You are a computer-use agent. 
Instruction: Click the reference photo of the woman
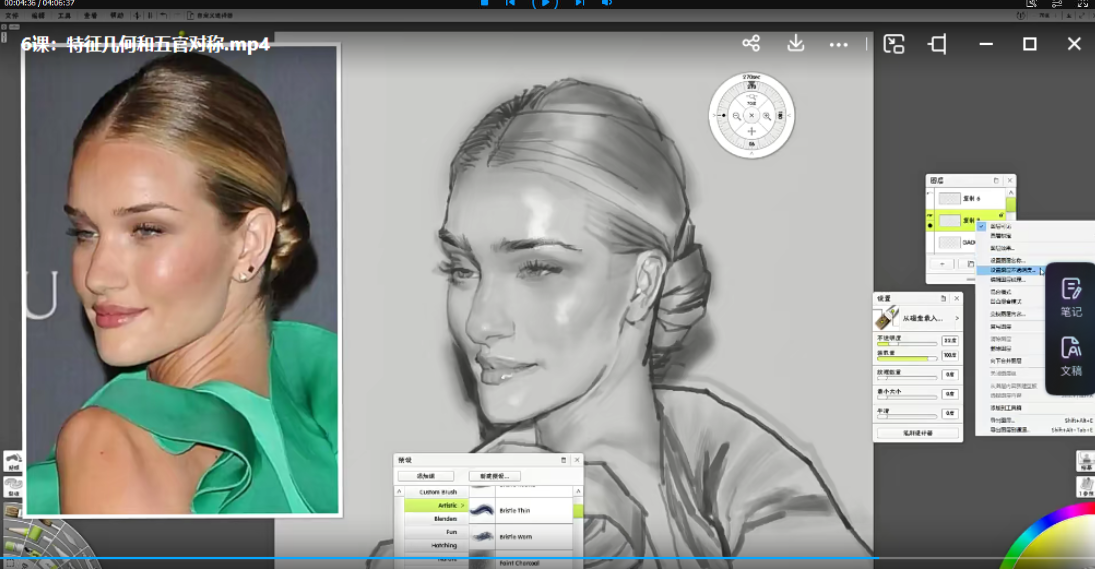[x=182, y=281]
